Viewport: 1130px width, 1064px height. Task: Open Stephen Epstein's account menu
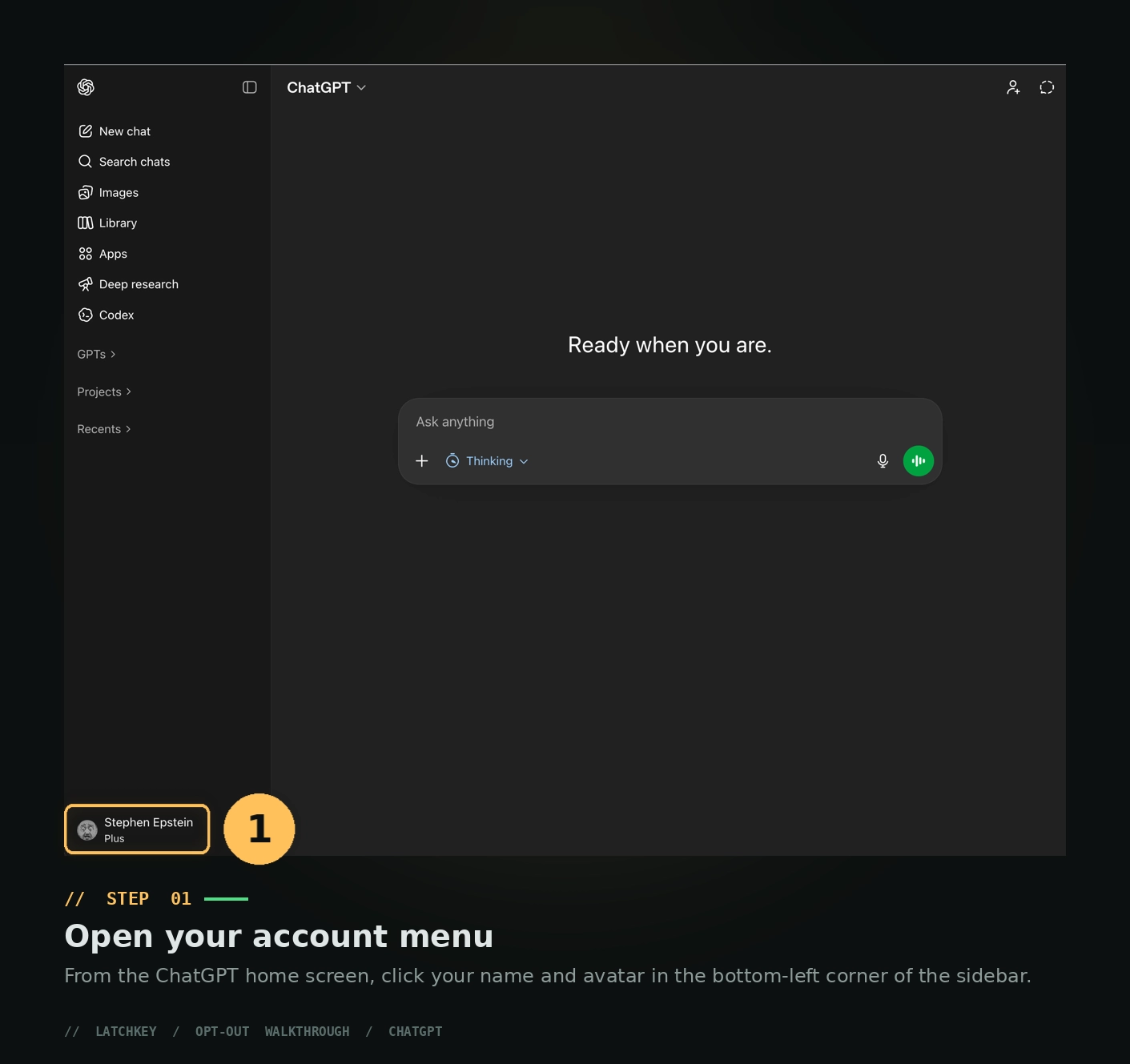point(136,829)
